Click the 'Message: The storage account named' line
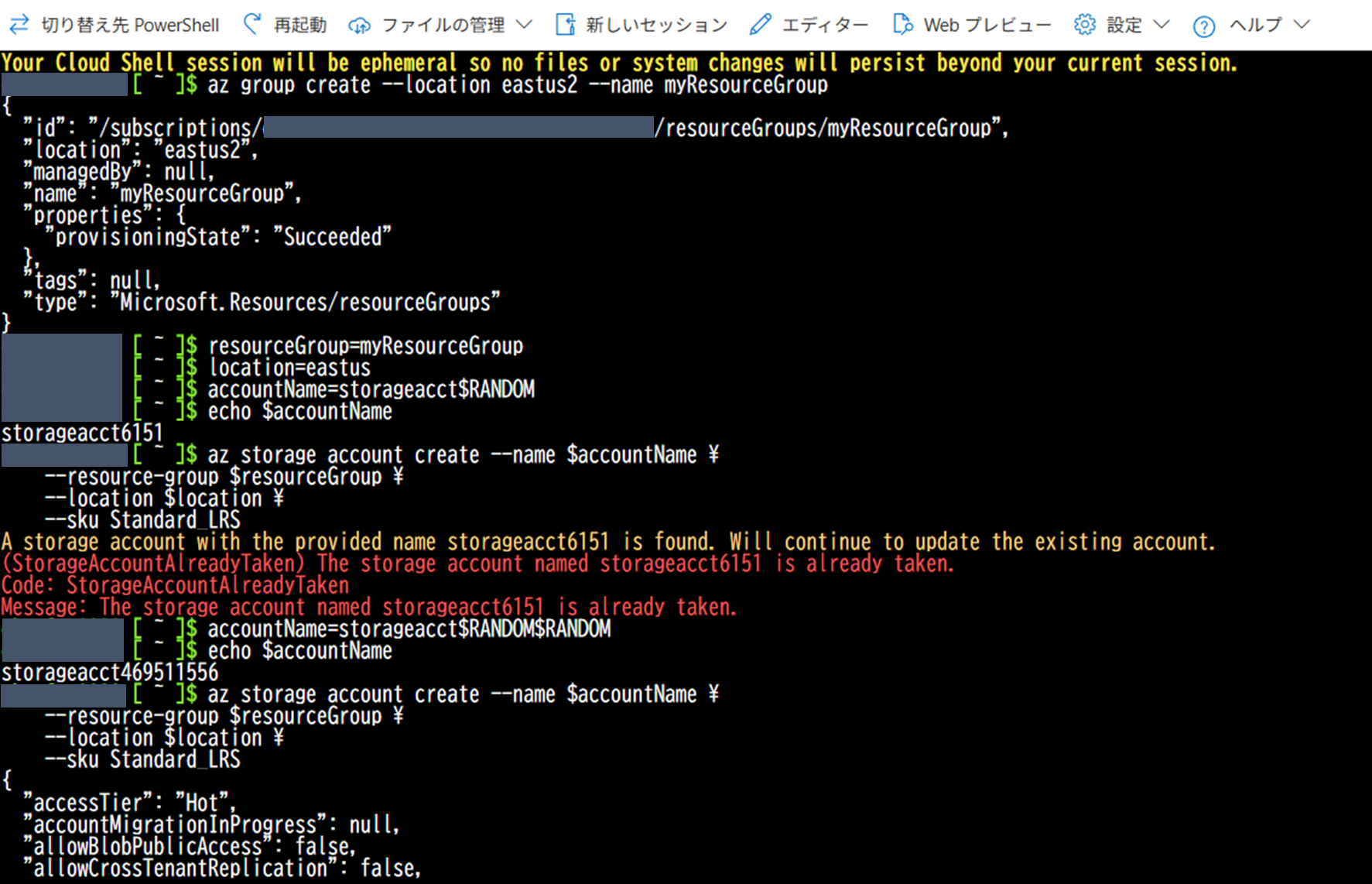The height and width of the screenshot is (884, 1372). [368, 607]
